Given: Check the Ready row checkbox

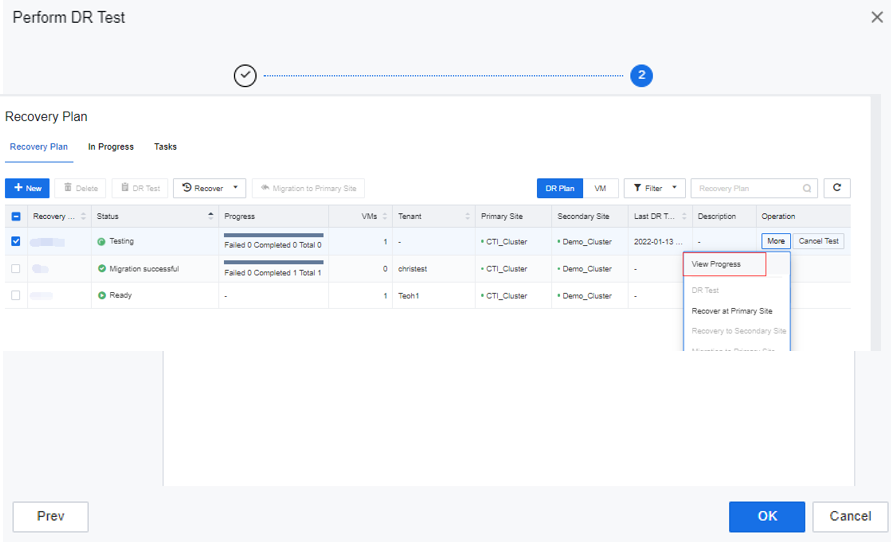Looking at the screenshot, I should (x=16, y=295).
